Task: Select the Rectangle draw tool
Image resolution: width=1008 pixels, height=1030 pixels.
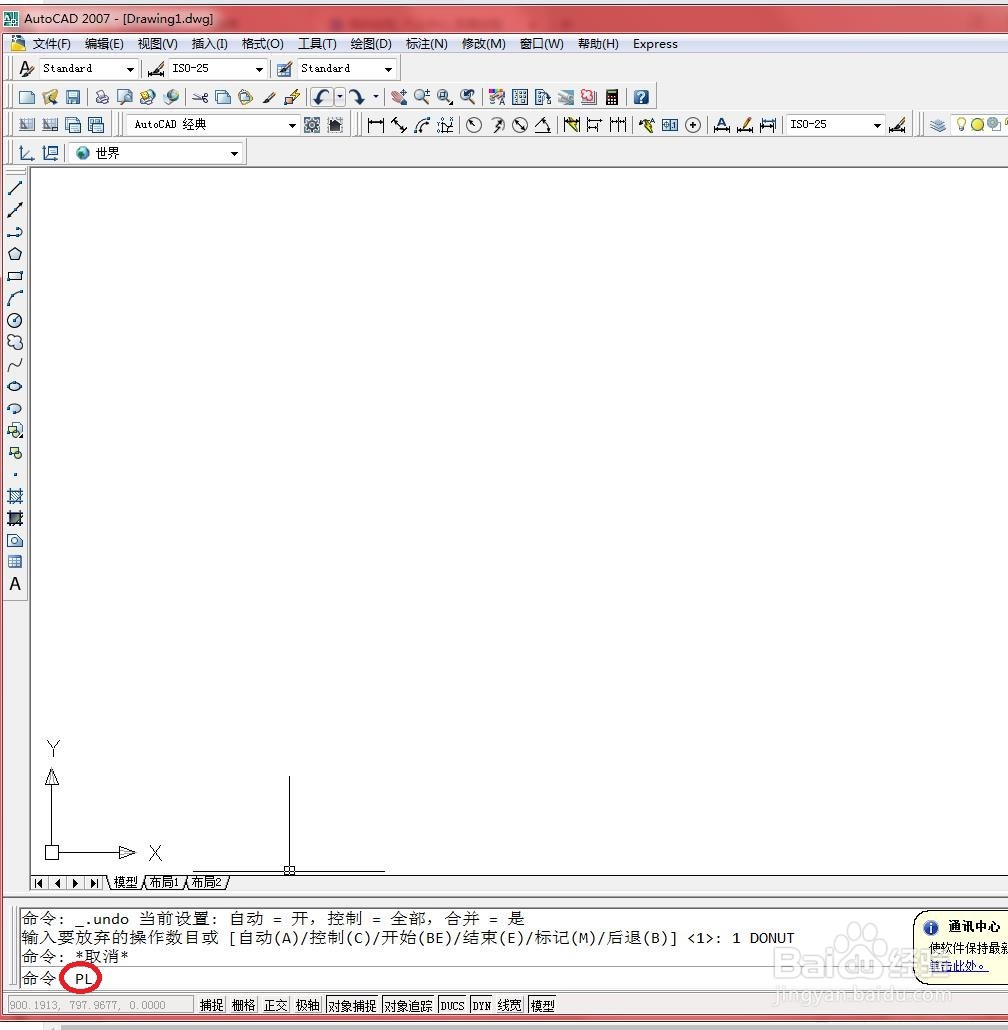Action: pos(15,277)
